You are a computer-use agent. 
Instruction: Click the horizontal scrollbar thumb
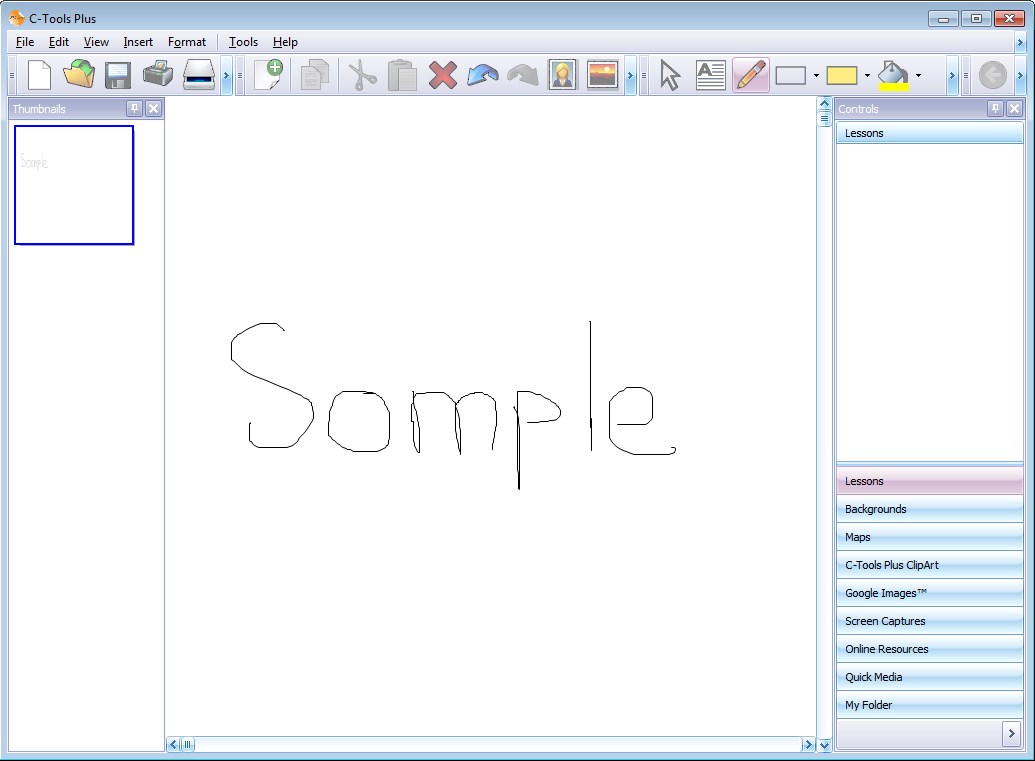coord(187,744)
